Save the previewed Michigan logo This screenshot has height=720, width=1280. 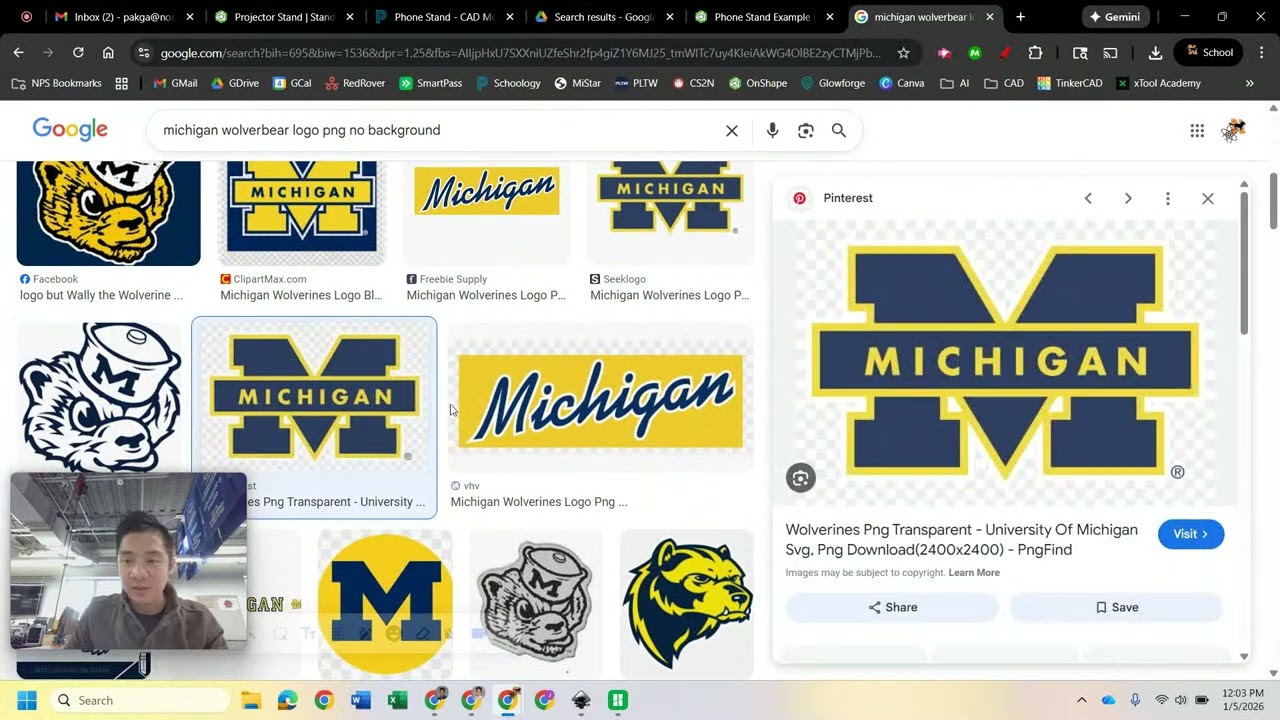(1116, 607)
